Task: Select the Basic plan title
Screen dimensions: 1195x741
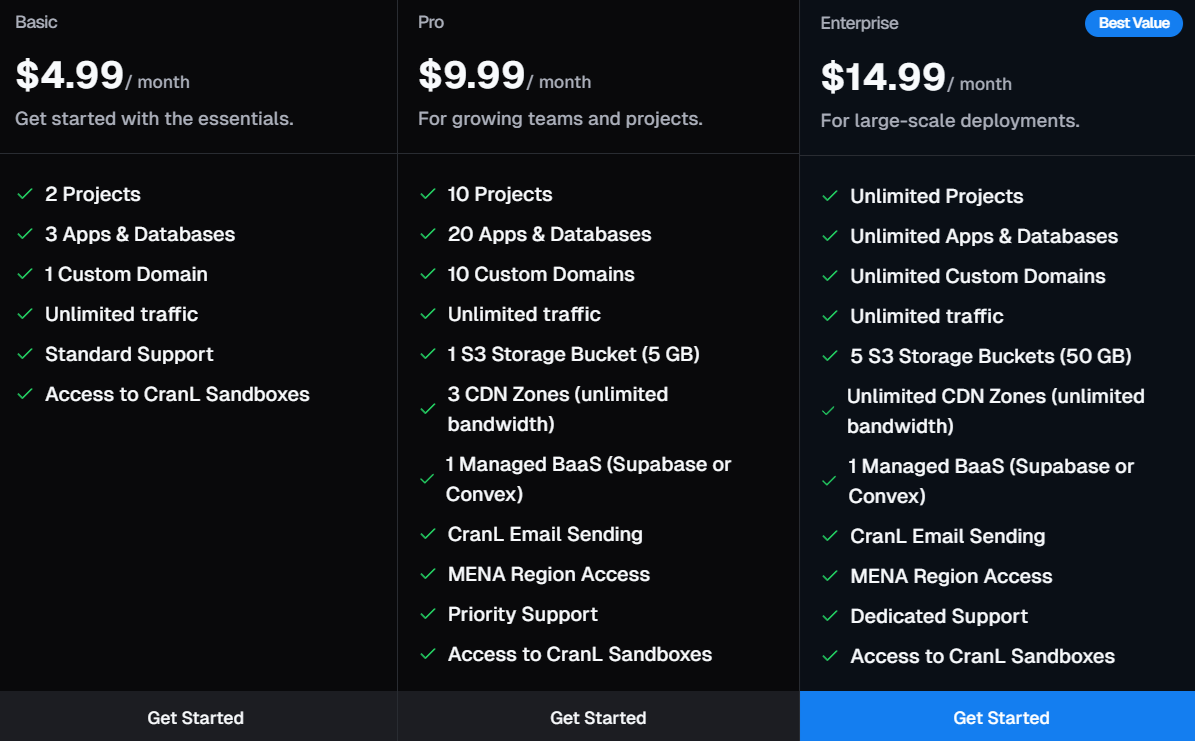Action: (x=36, y=22)
